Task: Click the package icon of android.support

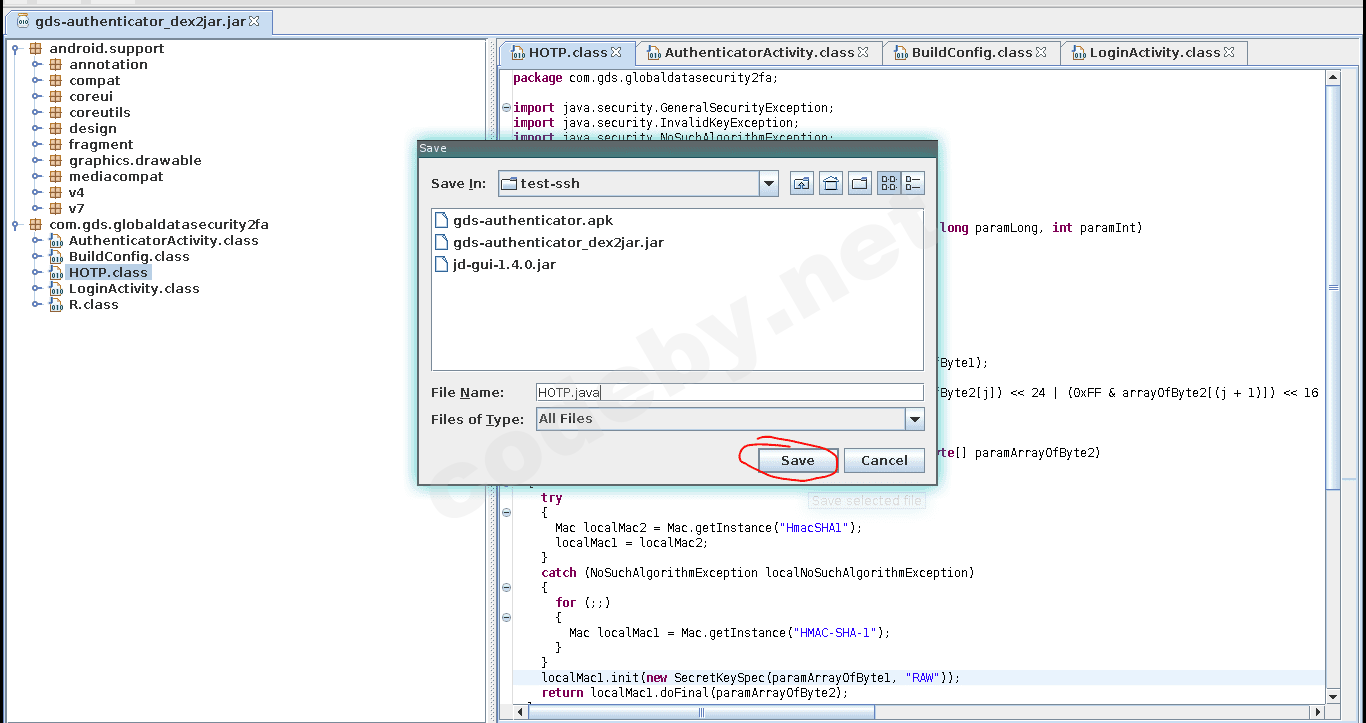Action: pyautogui.click(x=36, y=48)
